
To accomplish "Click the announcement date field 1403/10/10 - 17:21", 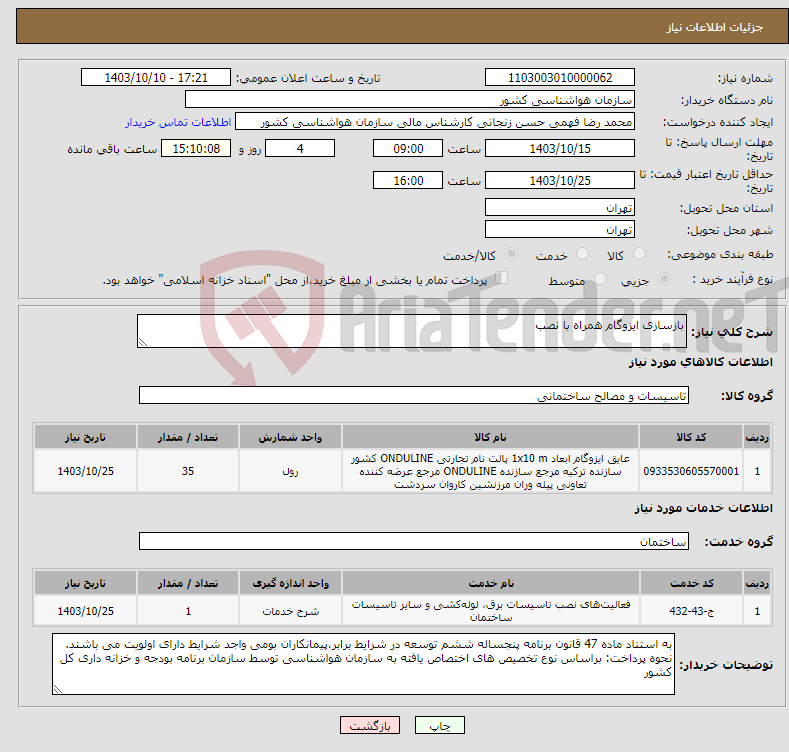I will 156,78.
